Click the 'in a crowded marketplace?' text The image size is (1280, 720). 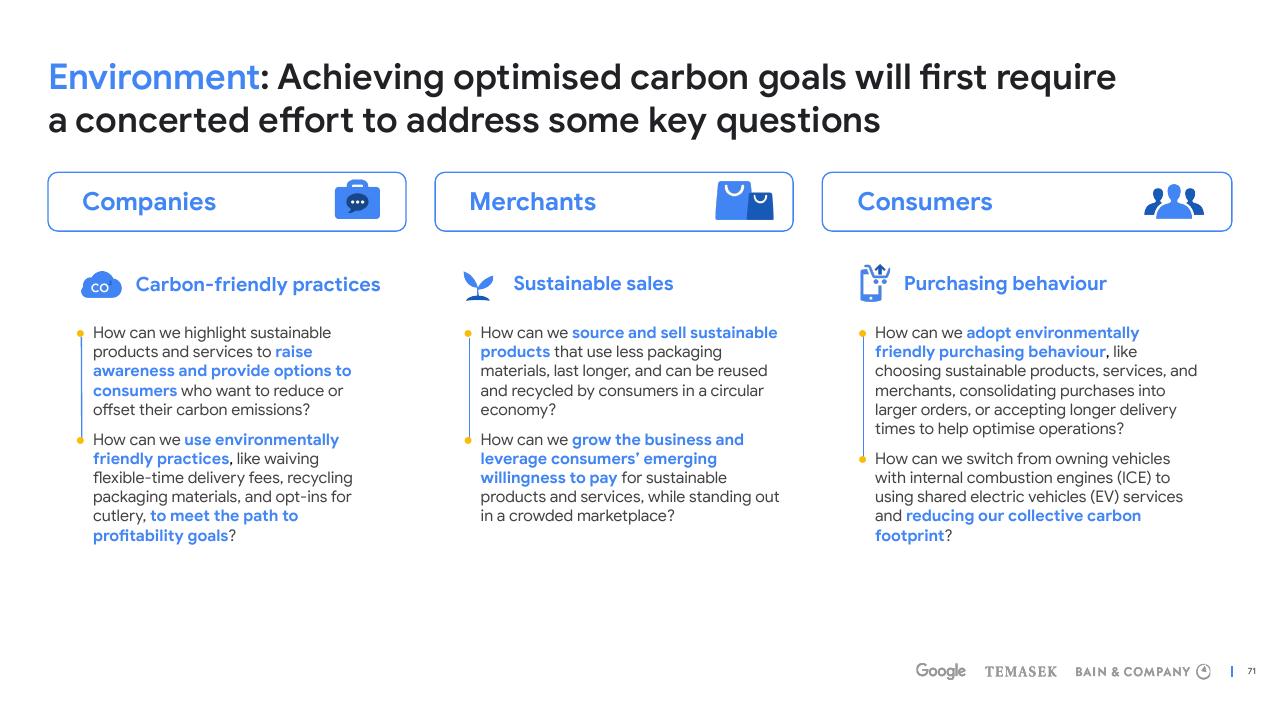(577, 516)
